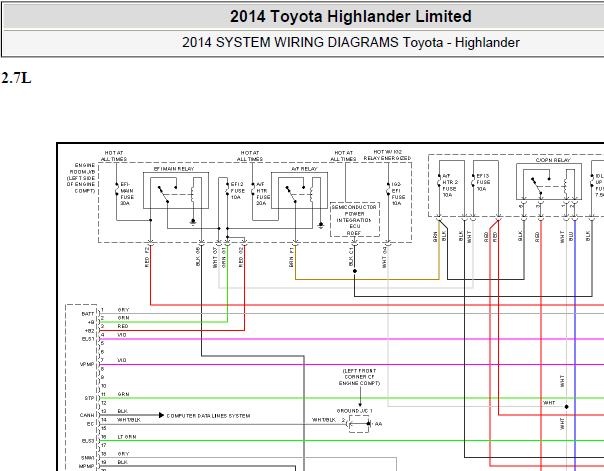Click the 'EFI 2 FUSE 10A' text
604x471 pixels.
click(238, 191)
